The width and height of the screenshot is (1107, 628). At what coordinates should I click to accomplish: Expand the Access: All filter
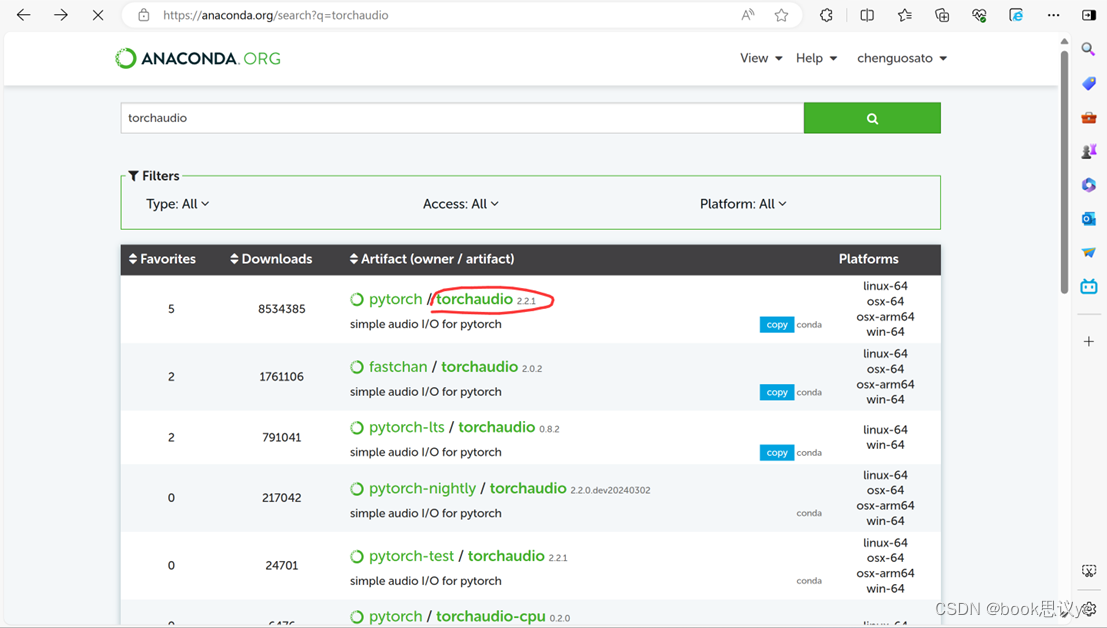coord(460,204)
